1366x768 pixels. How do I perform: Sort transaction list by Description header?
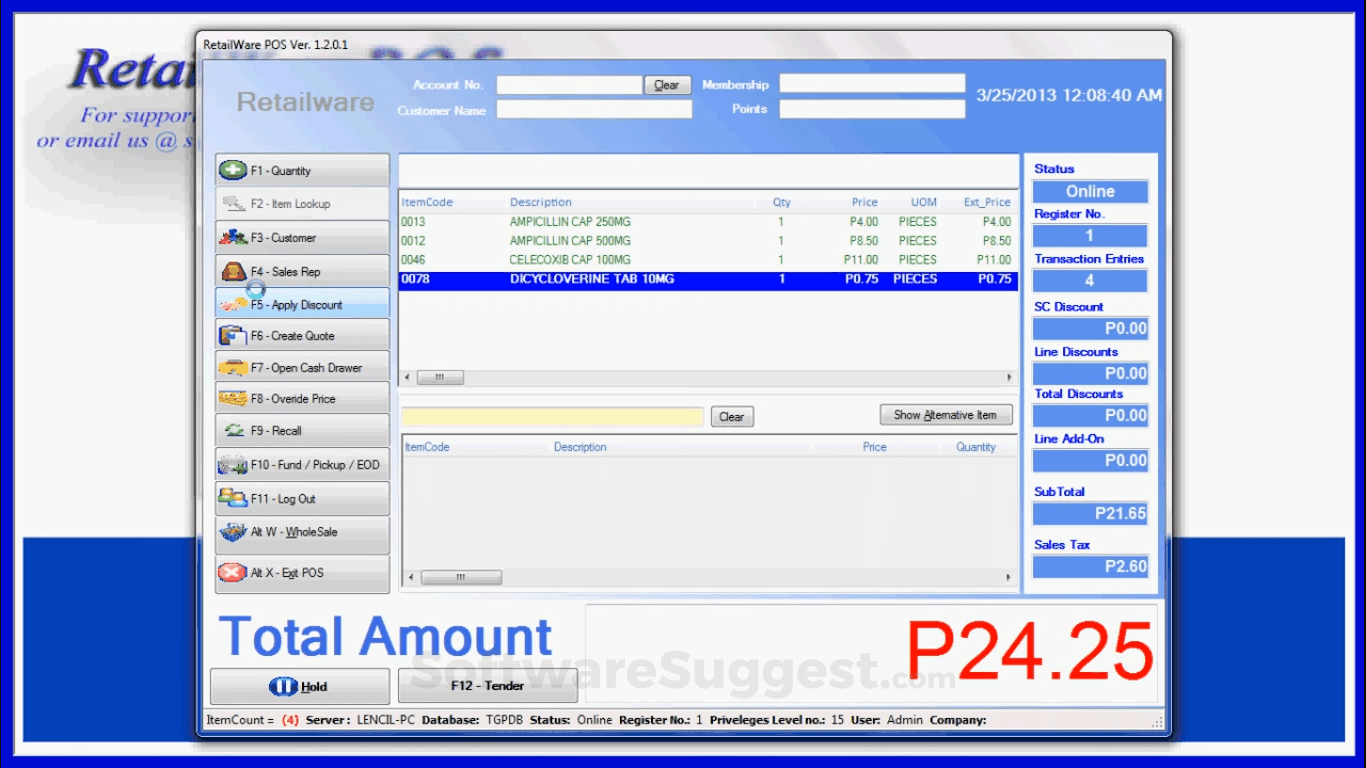pyautogui.click(x=541, y=202)
